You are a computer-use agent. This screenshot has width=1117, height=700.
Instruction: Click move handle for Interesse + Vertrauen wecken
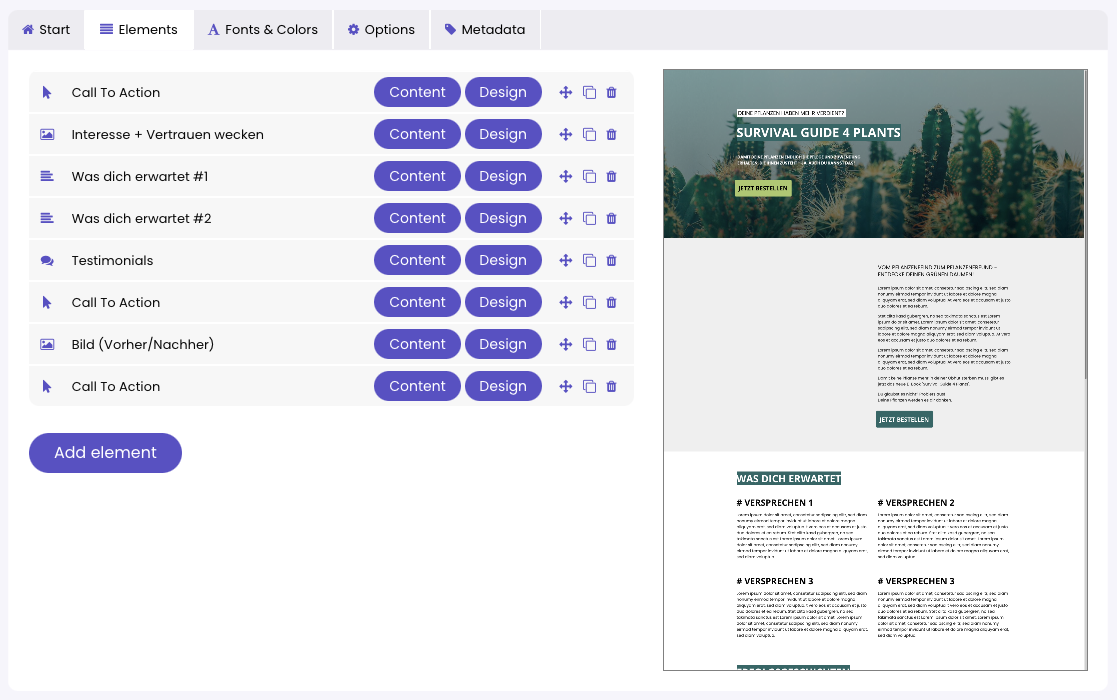coord(565,135)
